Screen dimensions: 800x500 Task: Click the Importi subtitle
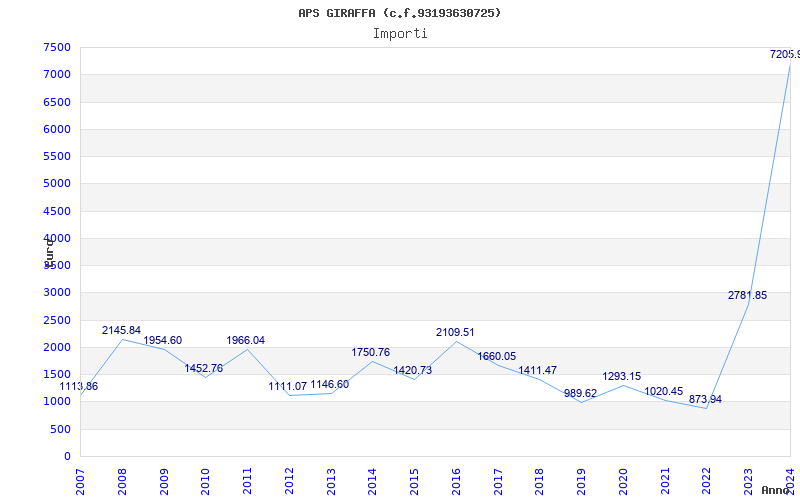[400, 33]
